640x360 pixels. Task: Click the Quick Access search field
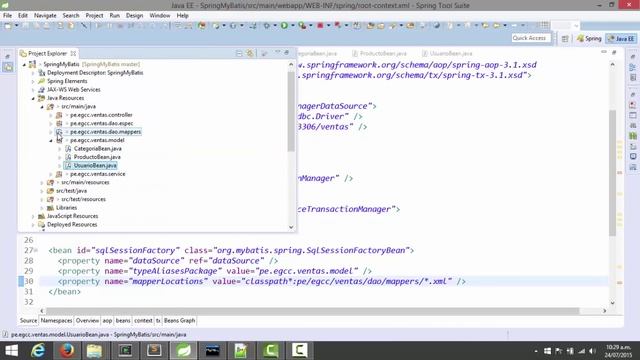pos(531,38)
